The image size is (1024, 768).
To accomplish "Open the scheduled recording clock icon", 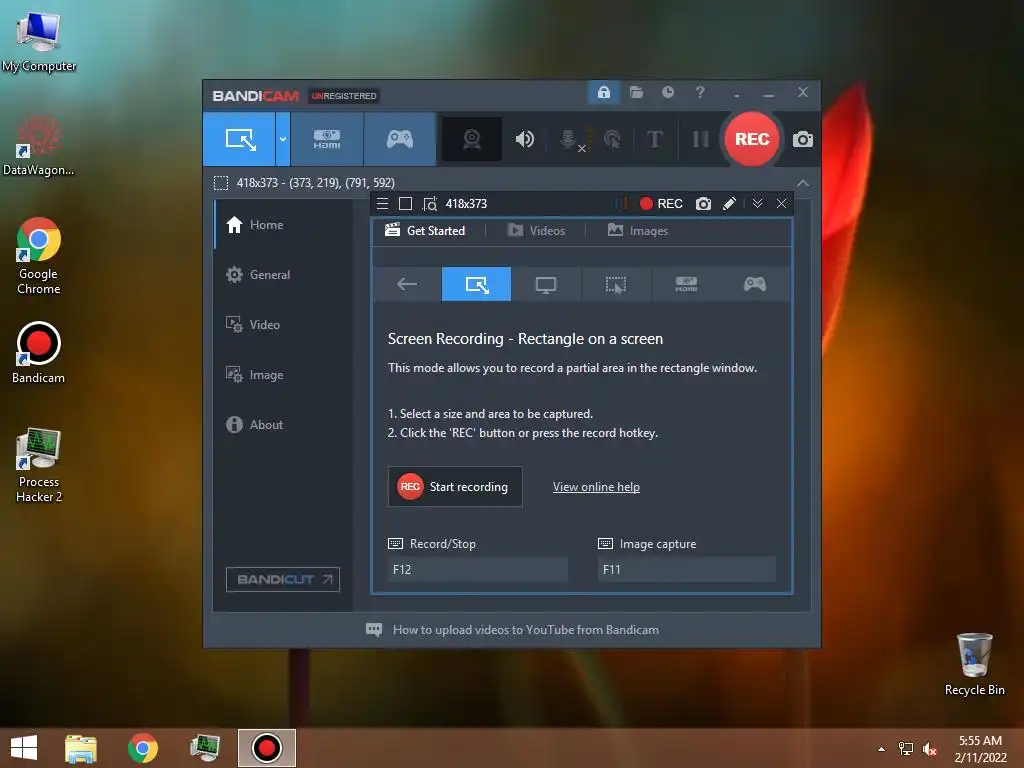I will click(667, 92).
